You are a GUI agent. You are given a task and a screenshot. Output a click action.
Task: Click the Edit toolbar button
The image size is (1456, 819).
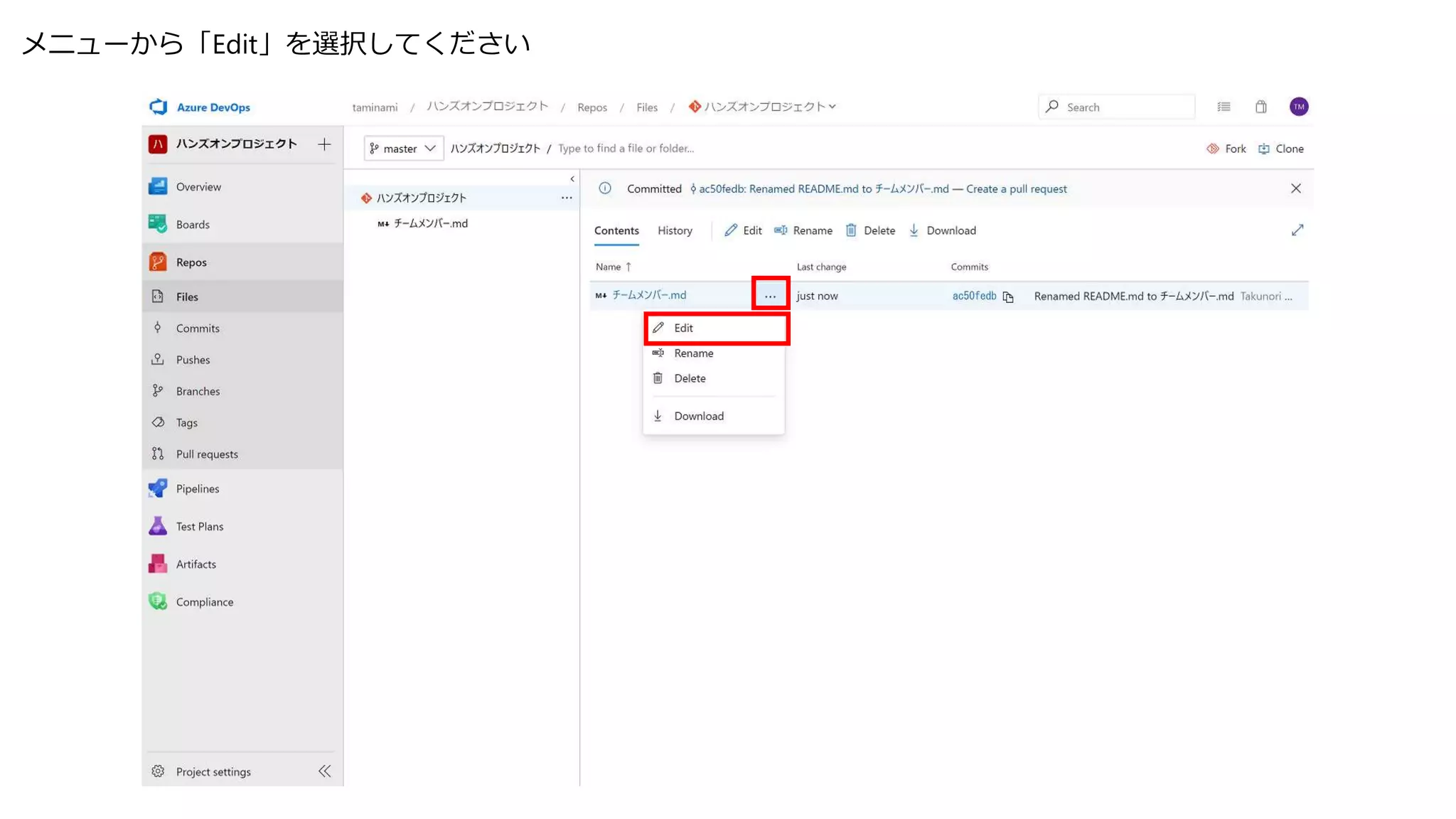click(743, 230)
